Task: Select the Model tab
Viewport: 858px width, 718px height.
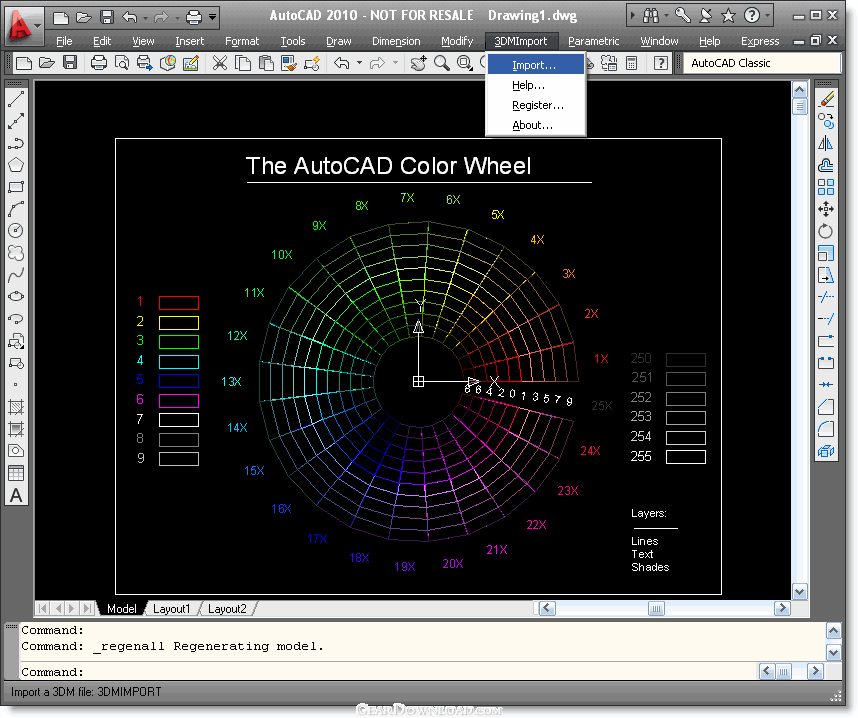Action: click(121, 609)
